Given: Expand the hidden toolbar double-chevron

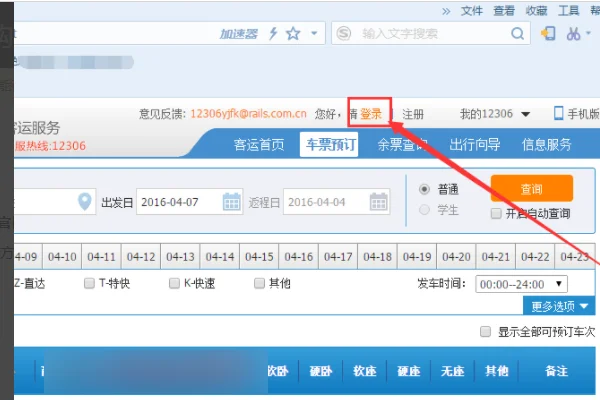Looking at the screenshot, I should [x=446, y=11].
